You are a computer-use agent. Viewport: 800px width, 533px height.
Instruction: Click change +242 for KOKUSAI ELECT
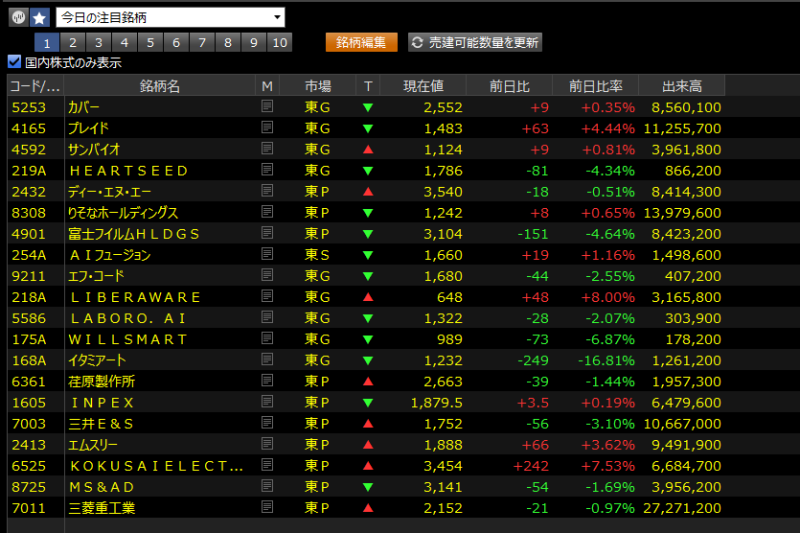pyautogui.click(x=531, y=466)
